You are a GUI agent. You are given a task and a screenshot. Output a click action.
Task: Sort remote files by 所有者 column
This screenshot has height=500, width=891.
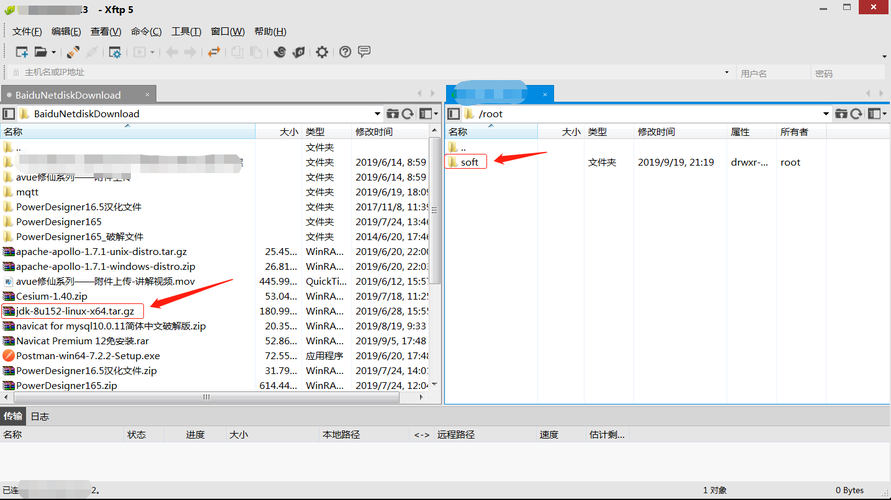tap(801, 132)
